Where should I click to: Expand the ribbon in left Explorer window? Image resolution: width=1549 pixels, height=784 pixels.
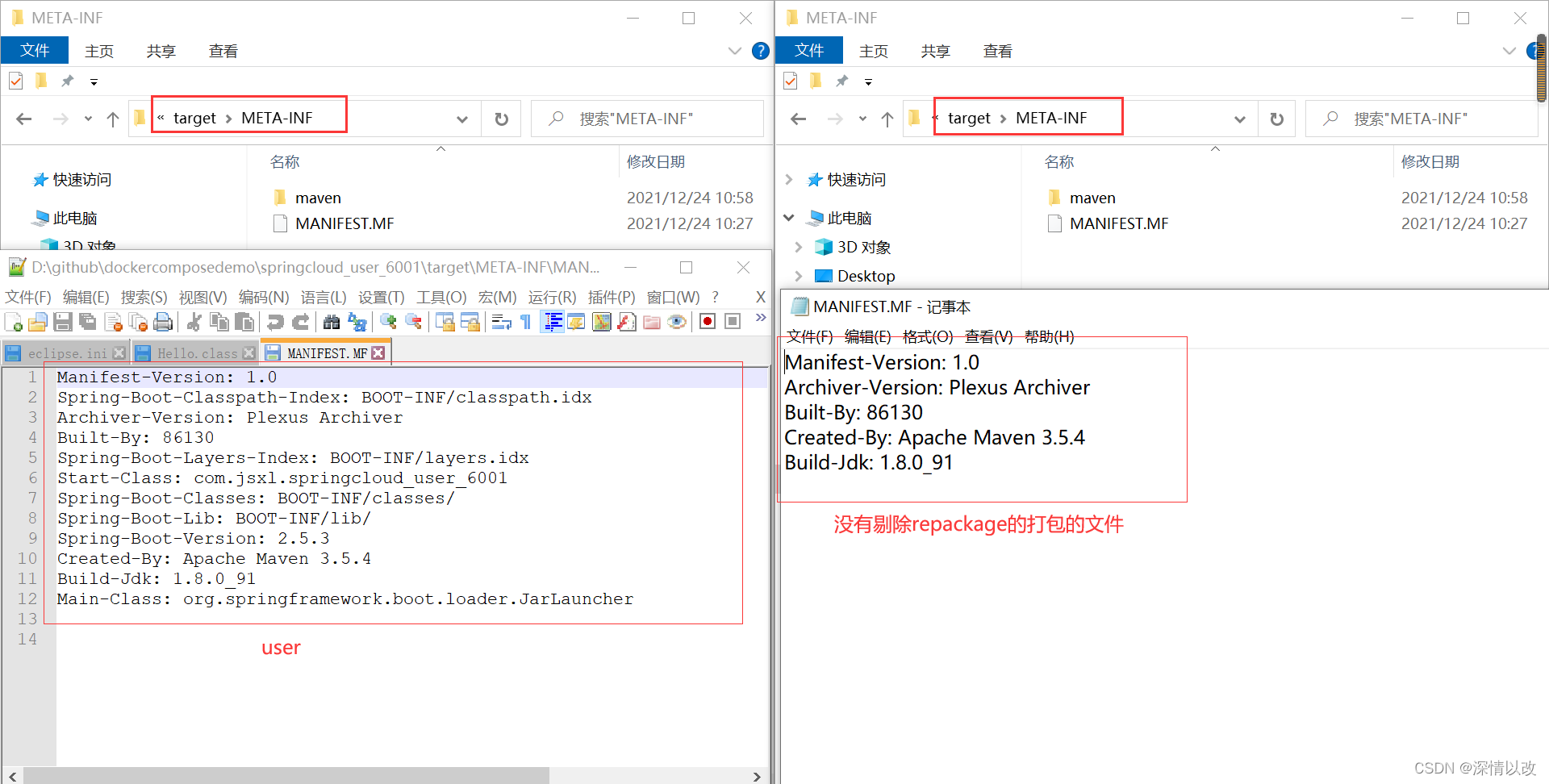(x=734, y=51)
